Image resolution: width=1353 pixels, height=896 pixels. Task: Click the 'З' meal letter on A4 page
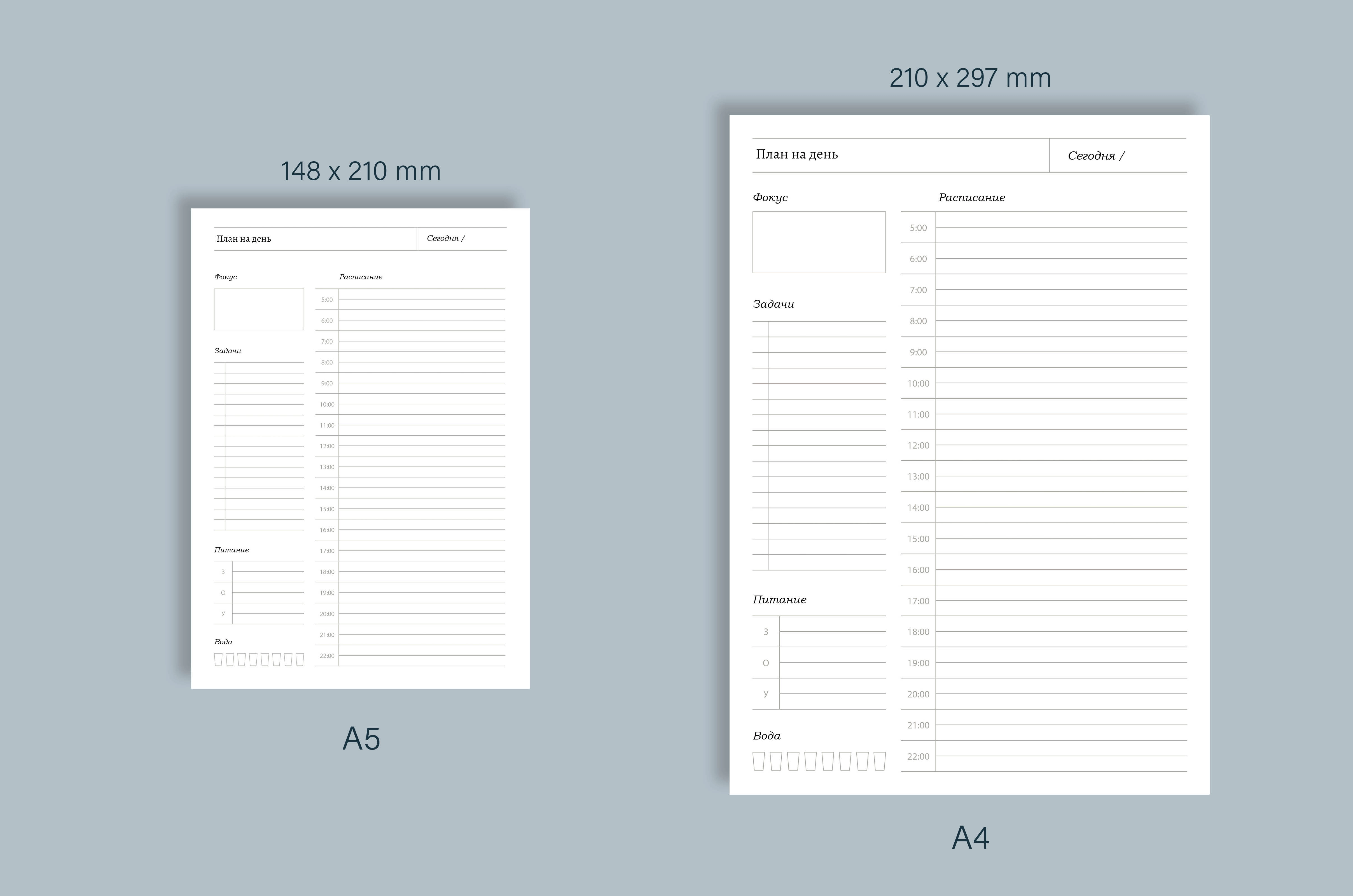(766, 631)
